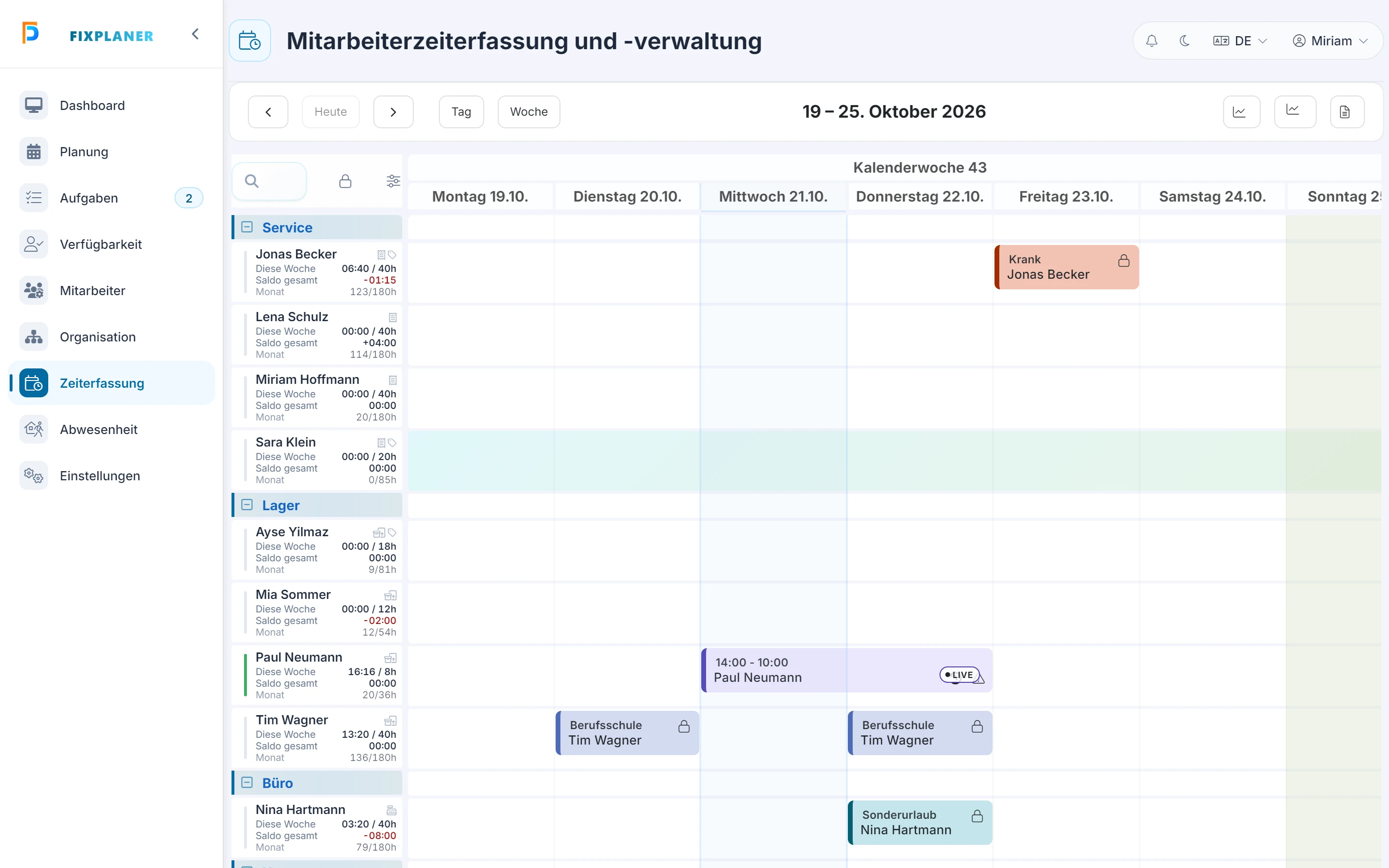Open the filter sliders icon
The image size is (1389, 868).
tap(393, 181)
